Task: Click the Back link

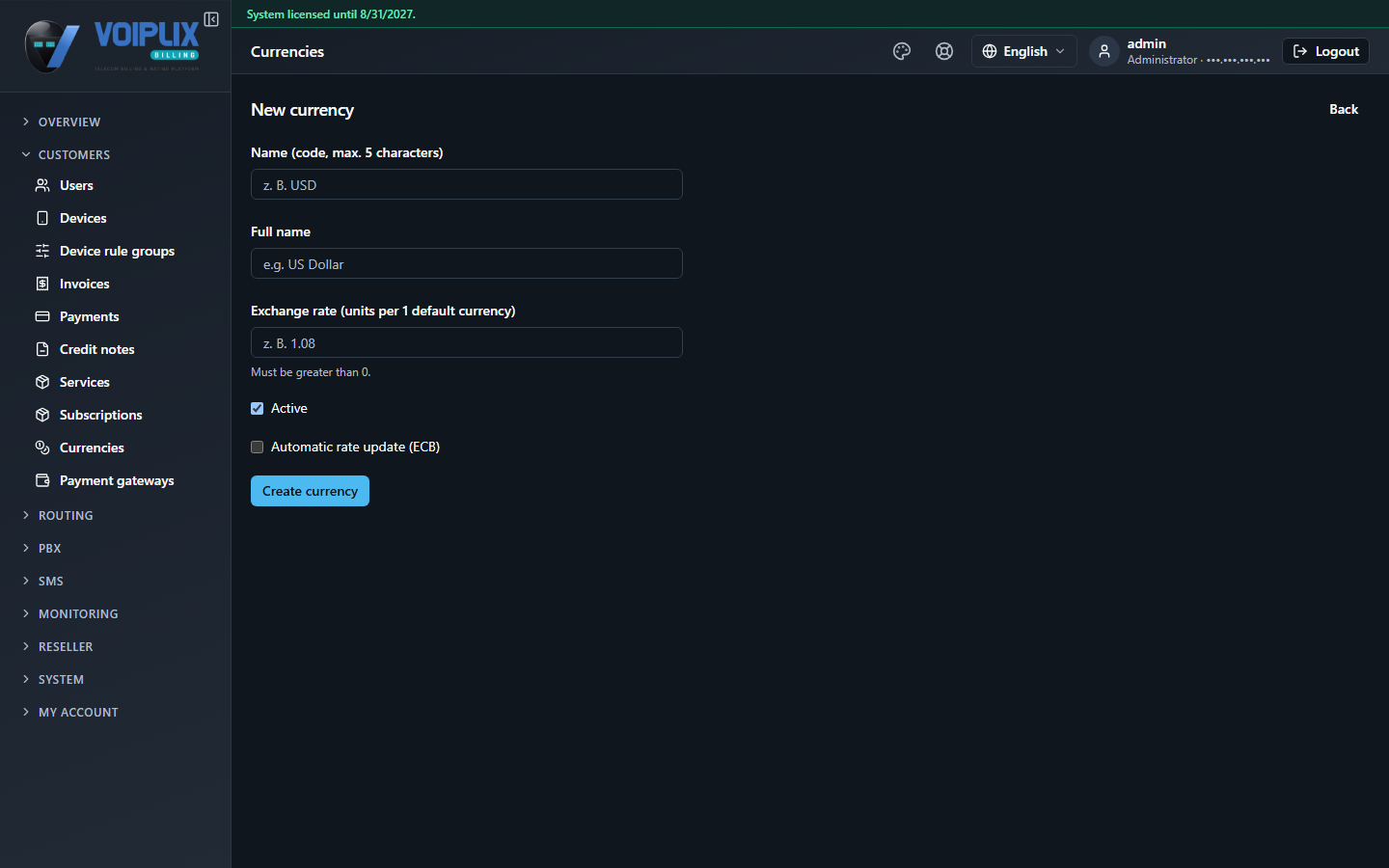Action: pyautogui.click(x=1344, y=109)
